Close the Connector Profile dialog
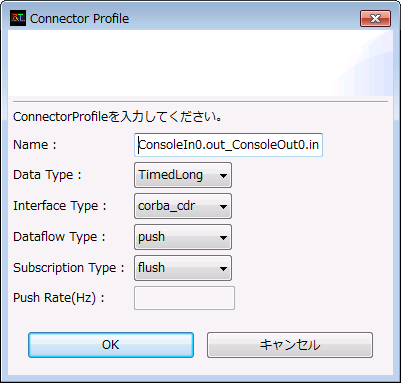Image resolution: width=401 pixels, height=383 pixels. (375, 18)
